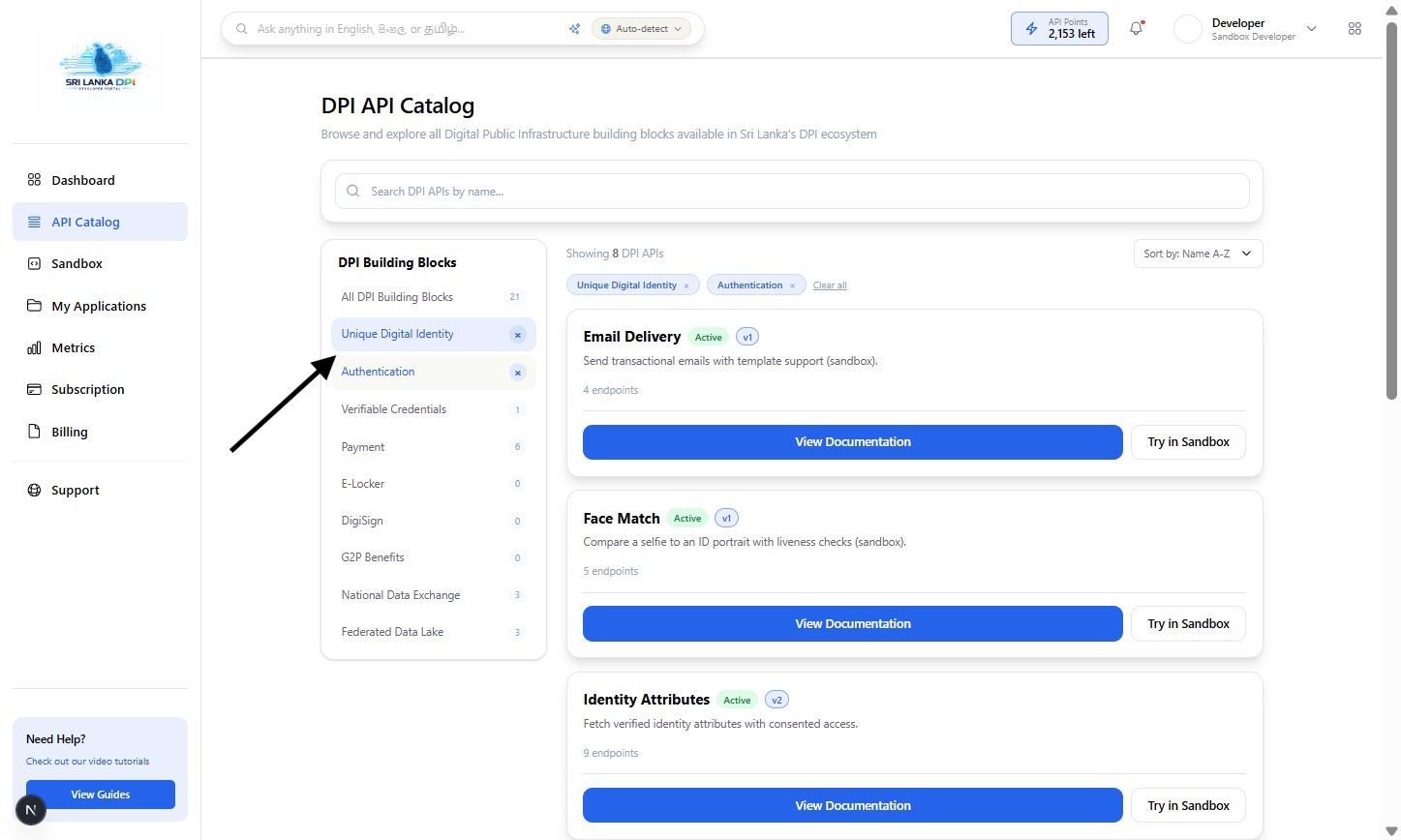Open the round N badge at bottom left

point(31,810)
